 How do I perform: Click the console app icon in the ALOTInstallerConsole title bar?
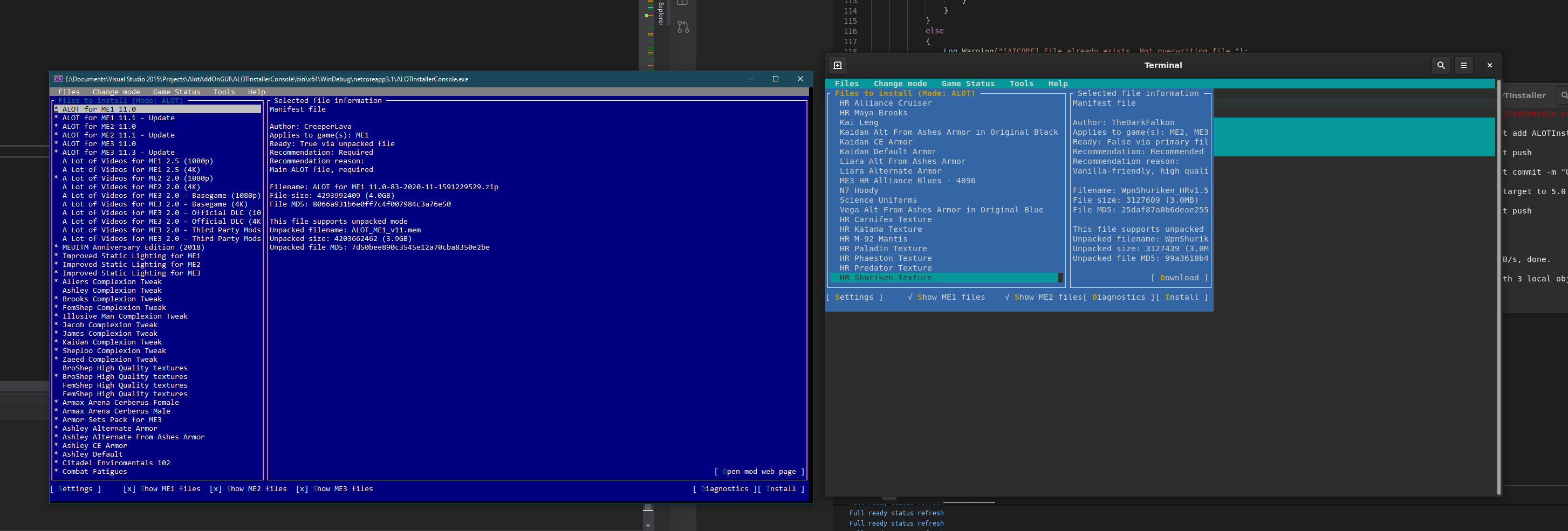coord(58,79)
